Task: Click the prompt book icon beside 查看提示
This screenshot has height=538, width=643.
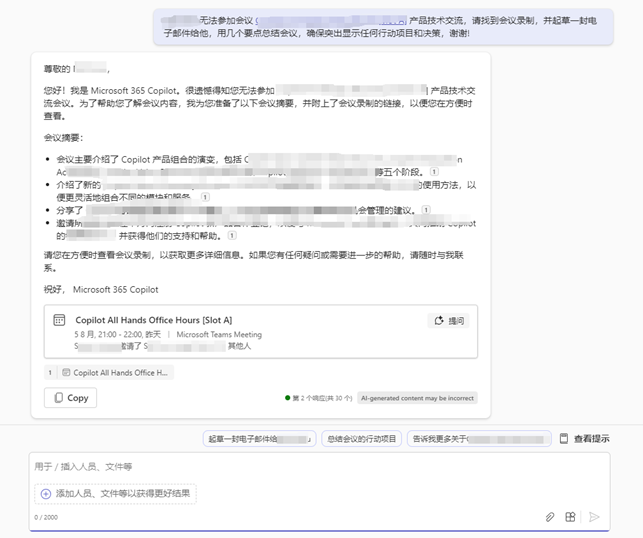Action: click(x=564, y=439)
